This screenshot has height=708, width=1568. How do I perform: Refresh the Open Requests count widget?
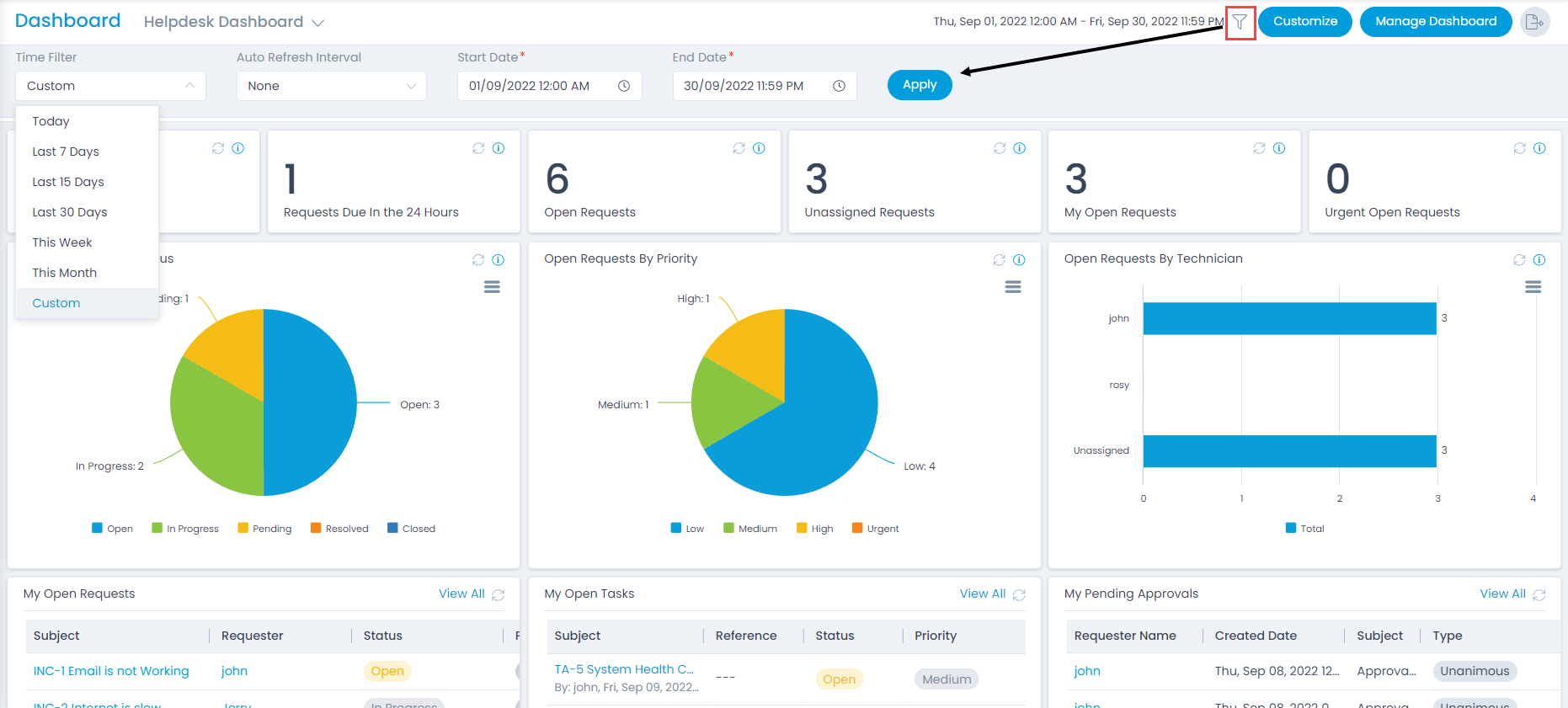pyautogui.click(x=739, y=148)
